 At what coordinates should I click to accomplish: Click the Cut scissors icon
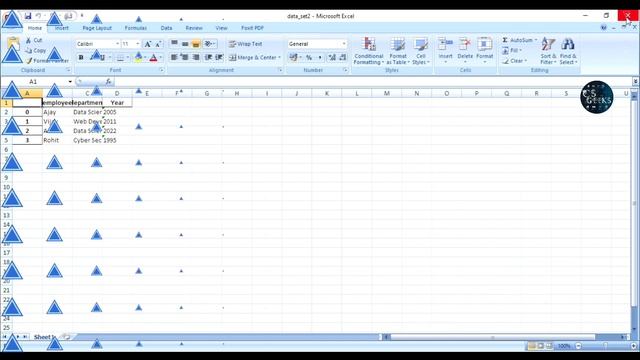click(x=29, y=40)
